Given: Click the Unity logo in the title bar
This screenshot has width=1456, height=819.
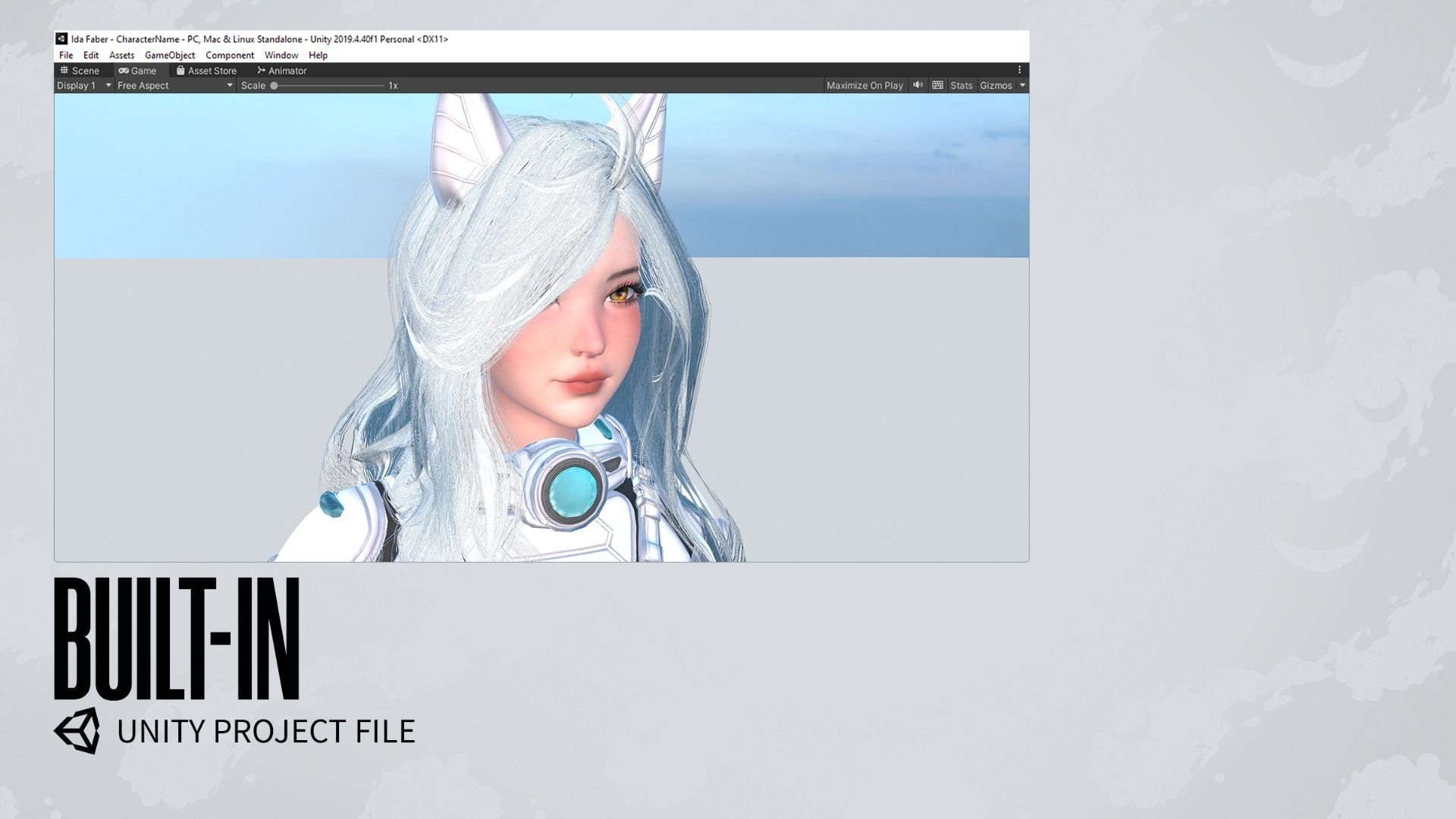Looking at the screenshot, I should 61,39.
